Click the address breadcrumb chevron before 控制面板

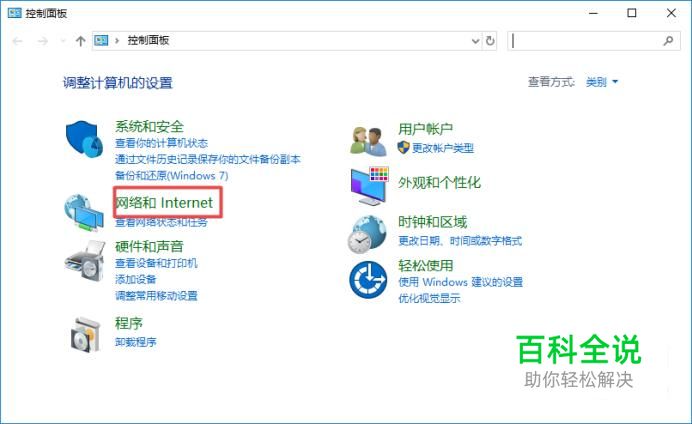[117, 41]
